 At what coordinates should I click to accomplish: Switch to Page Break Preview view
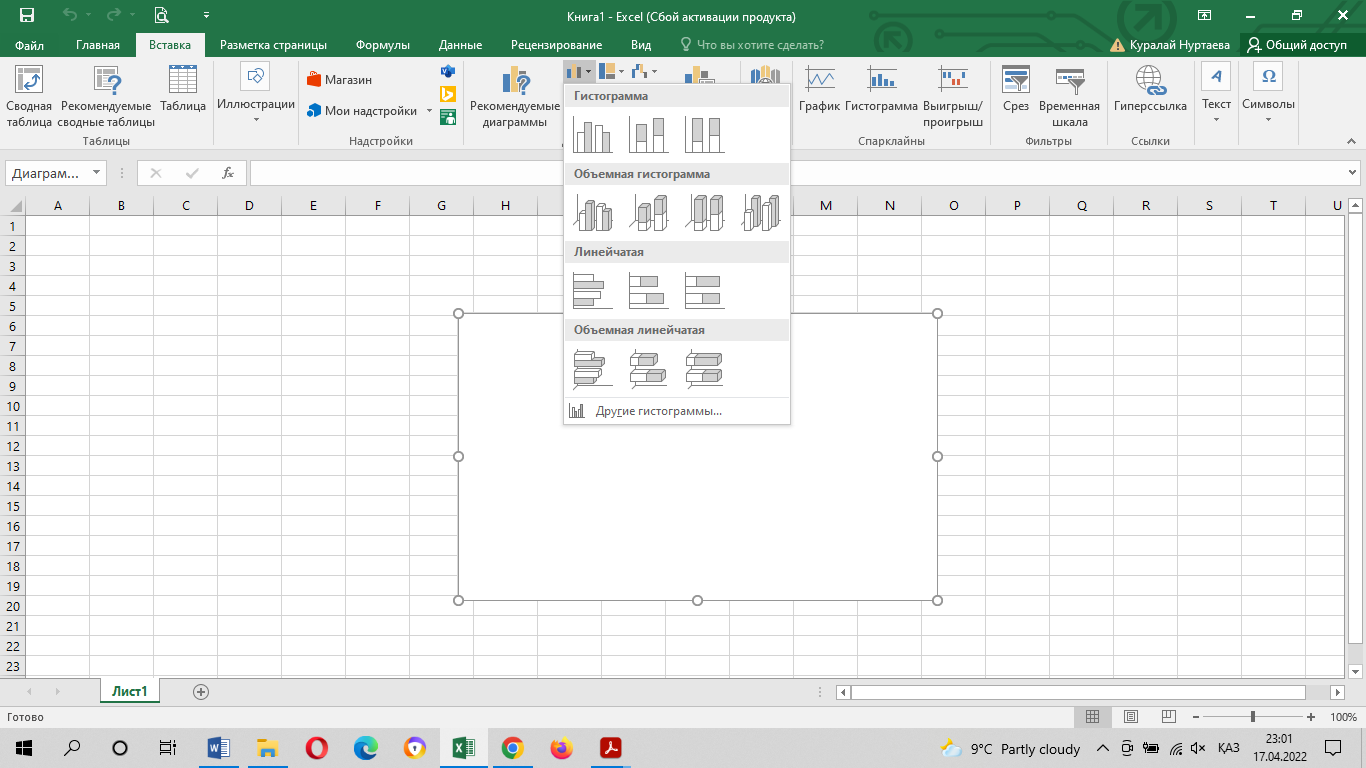(1169, 717)
